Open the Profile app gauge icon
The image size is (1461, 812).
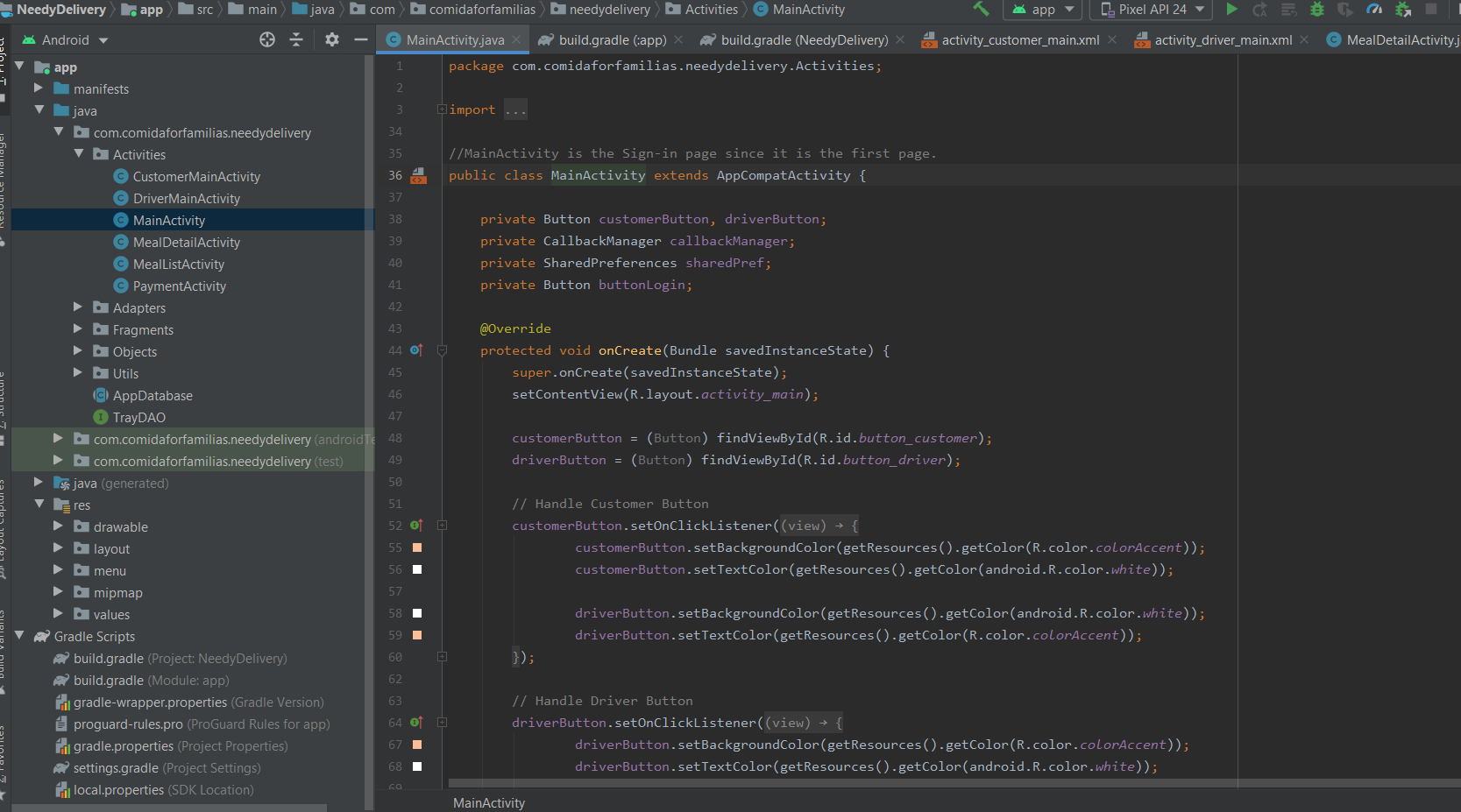click(1374, 10)
